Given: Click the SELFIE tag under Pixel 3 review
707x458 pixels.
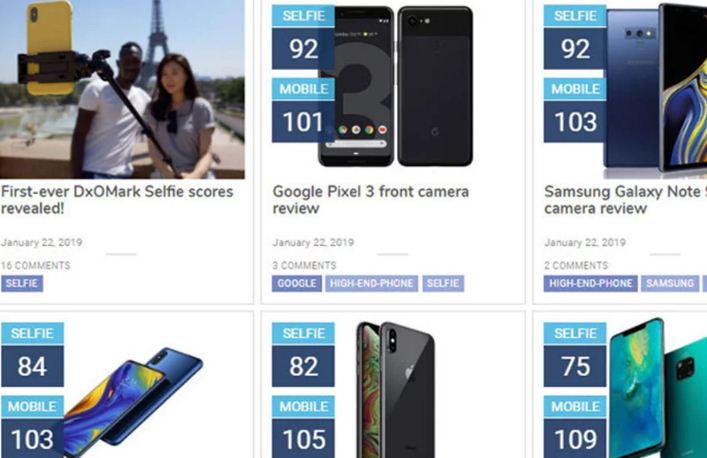Looking at the screenshot, I should coord(443,284).
